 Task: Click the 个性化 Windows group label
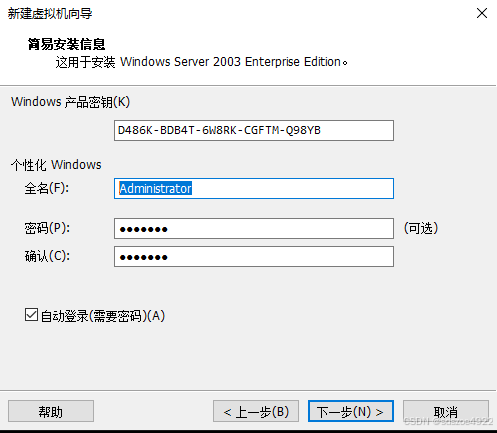56,165
